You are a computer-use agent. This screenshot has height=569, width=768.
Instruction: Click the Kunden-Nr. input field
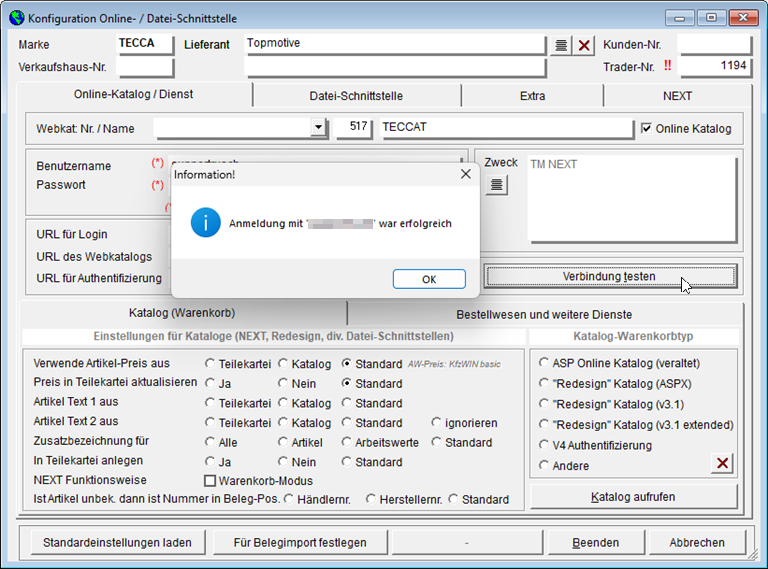[715, 44]
